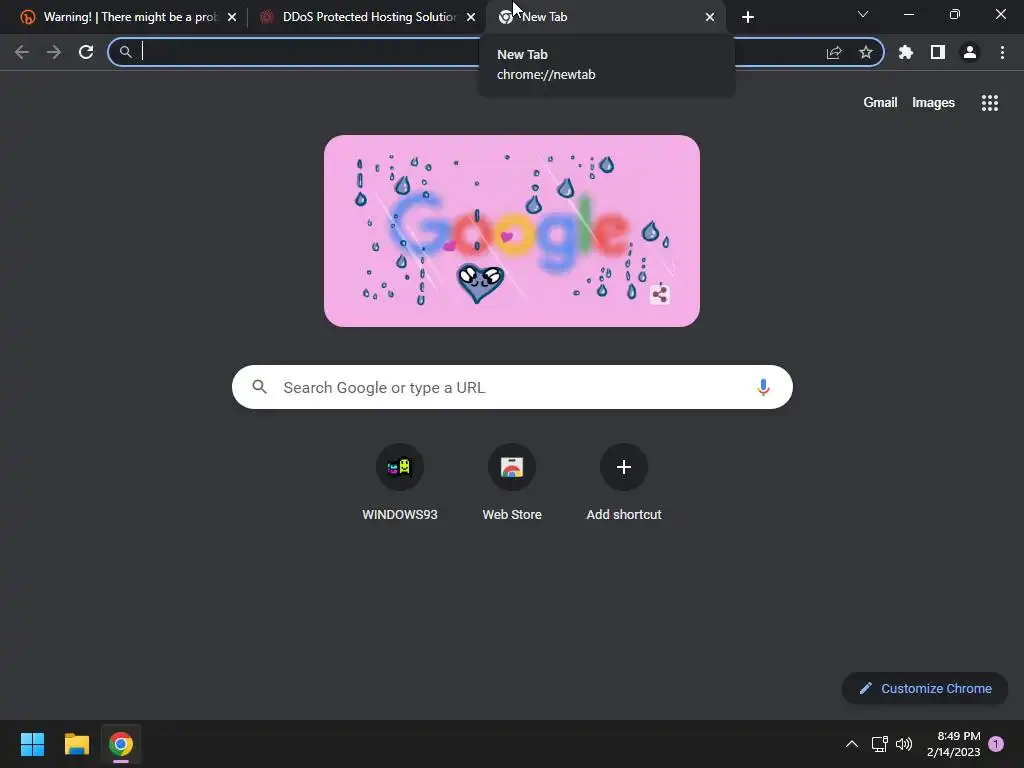Launch File Explorer from the taskbar
This screenshot has height=768, width=1024.
click(x=76, y=744)
